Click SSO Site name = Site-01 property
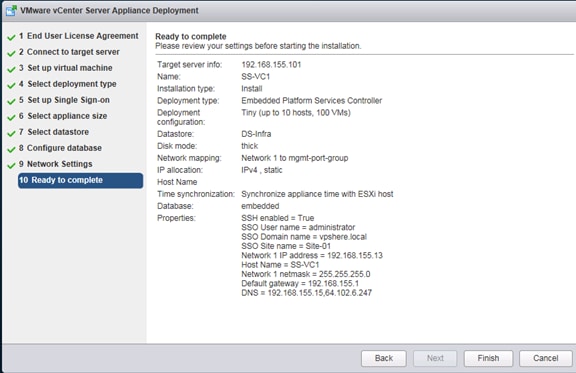Viewport: 576px width, 373px height. [286, 246]
